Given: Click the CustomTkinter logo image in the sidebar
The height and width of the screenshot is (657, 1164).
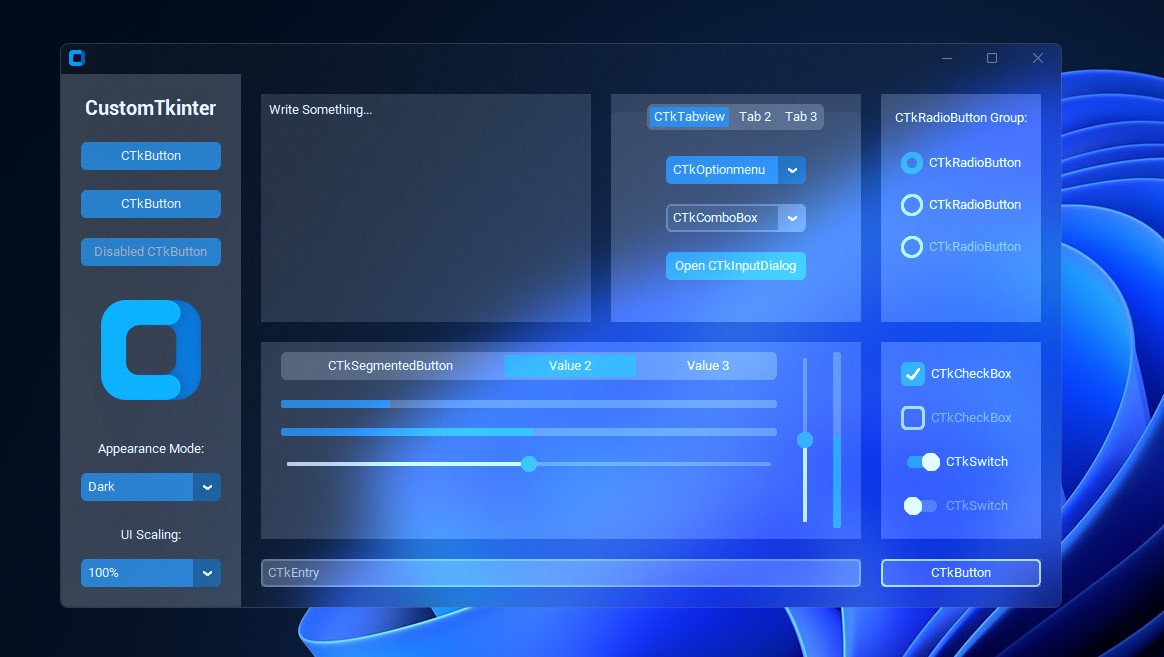Looking at the screenshot, I should 150,349.
